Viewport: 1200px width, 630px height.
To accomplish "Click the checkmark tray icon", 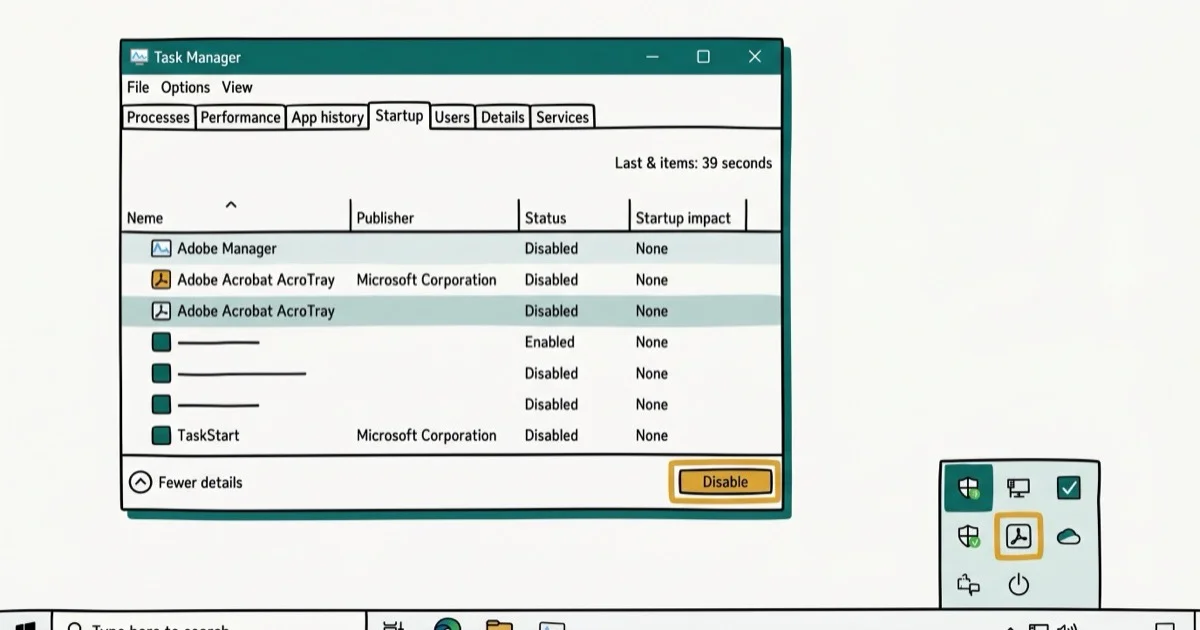I will pos(1069,488).
